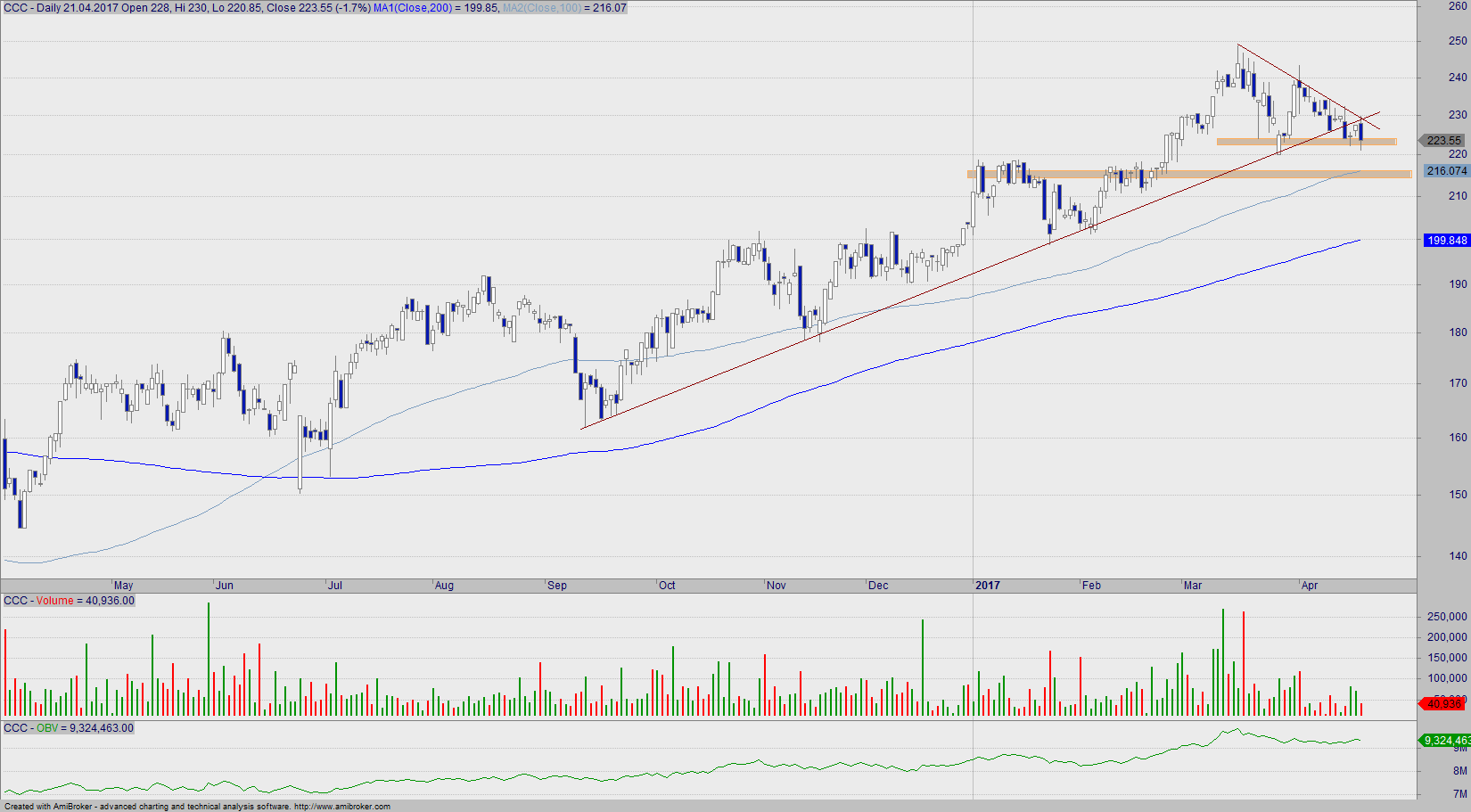1471x812 pixels.
Task: Click the 223.55 last price tag
Action: click(1443, 141)
